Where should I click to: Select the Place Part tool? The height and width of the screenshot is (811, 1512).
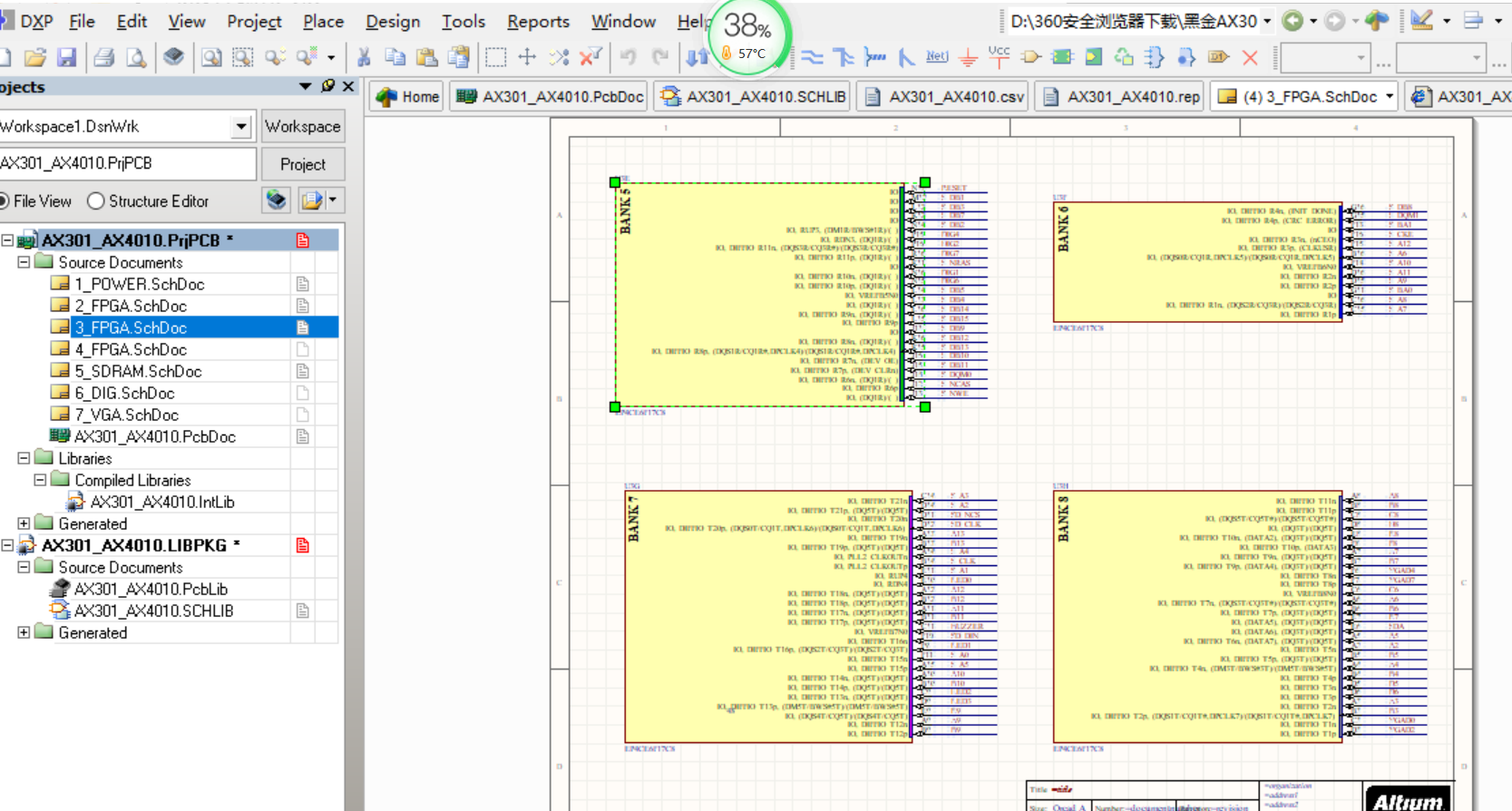click(x=1030, y=58)
